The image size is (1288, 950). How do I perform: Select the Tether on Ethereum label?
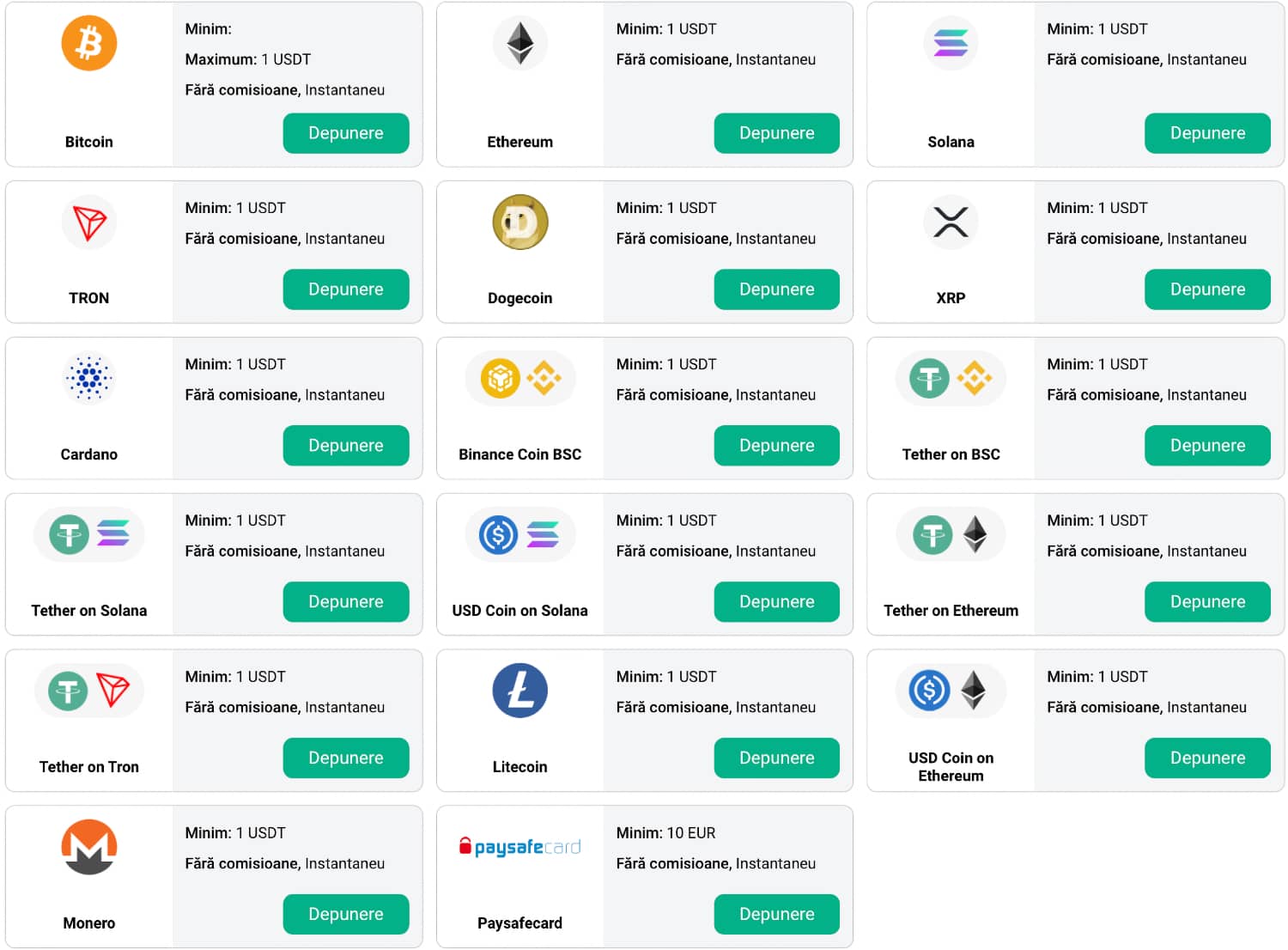tap(951, 611)
